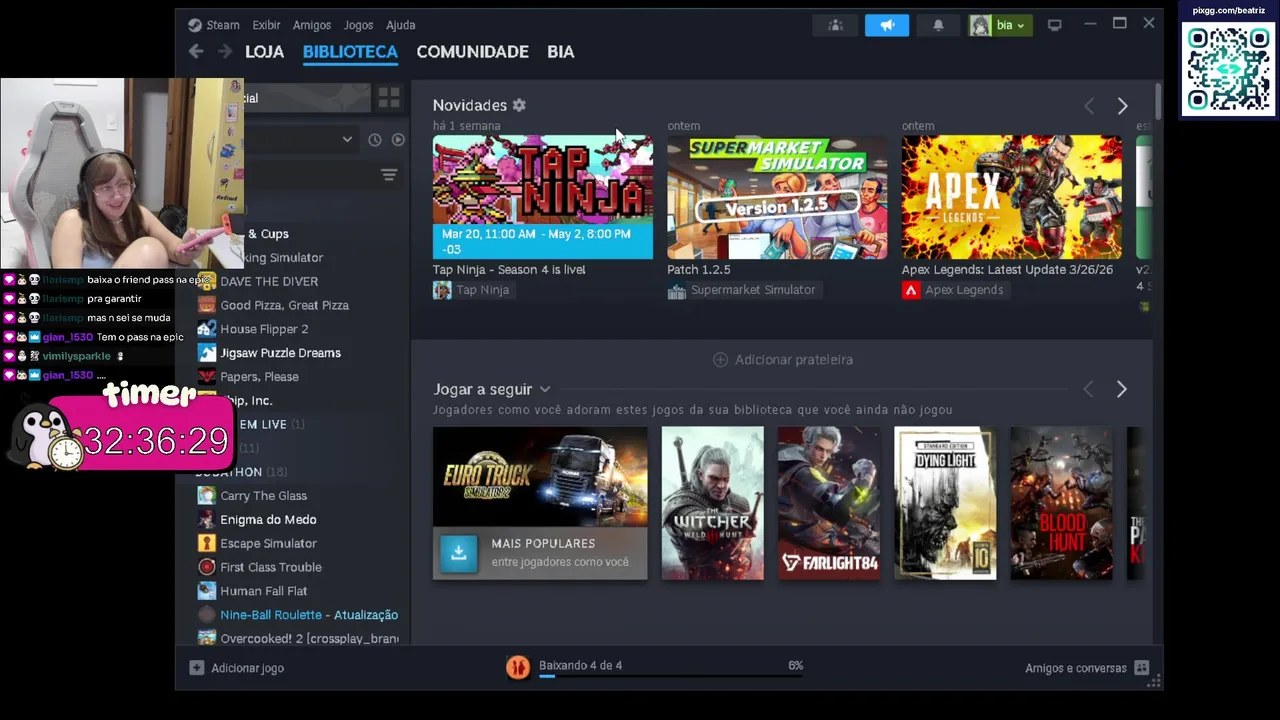Open Apex Legends update thumbnail
The height and width of the screenshot is (720, 1280).
1011,197
